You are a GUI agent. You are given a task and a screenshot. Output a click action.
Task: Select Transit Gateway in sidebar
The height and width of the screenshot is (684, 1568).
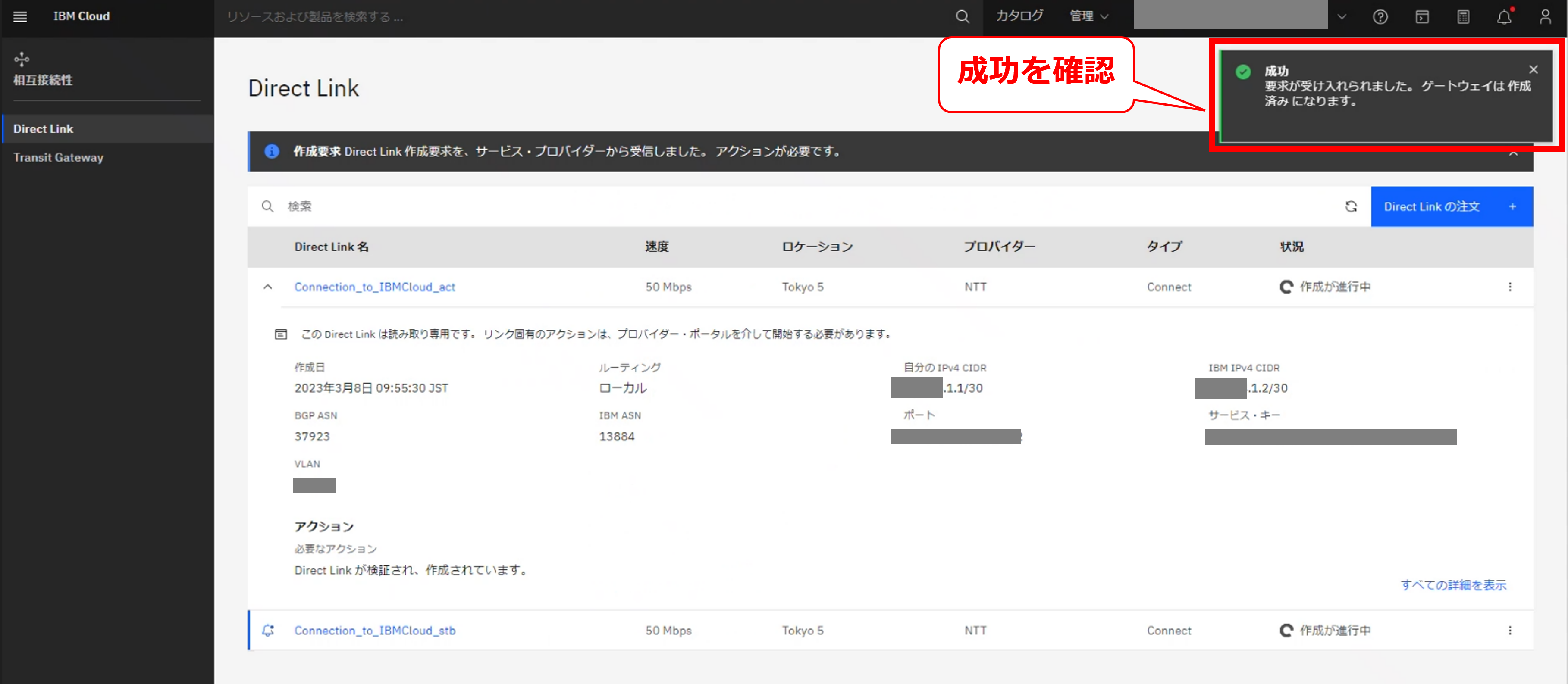(x=59, y=157)
